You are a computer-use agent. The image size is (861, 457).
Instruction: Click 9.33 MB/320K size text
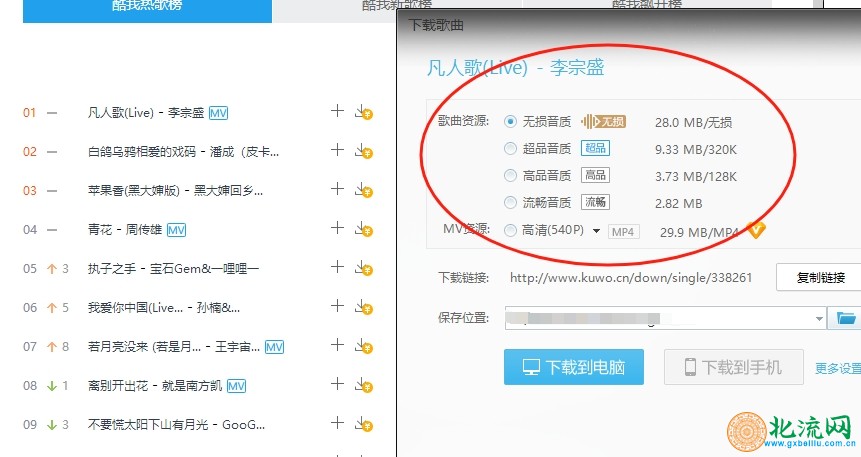coord(696,149)
